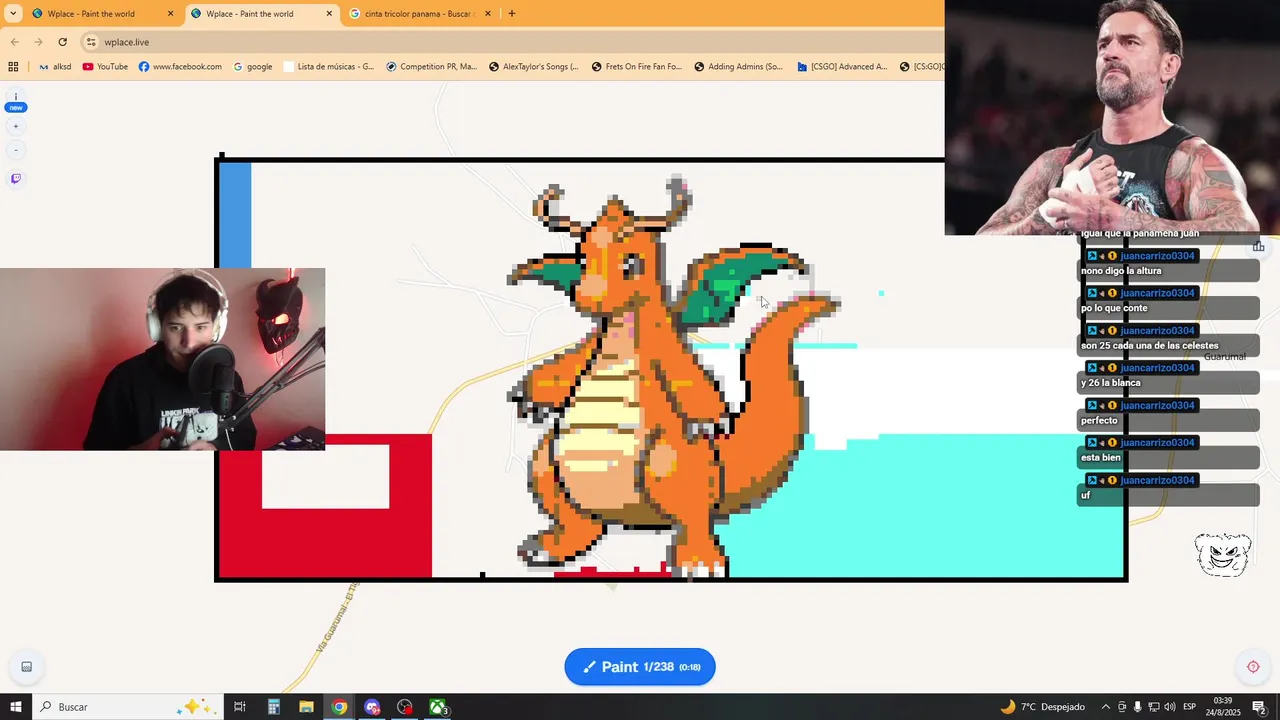Viewport: 1280px width, 720px height.
Task: Click the chat message 'perfecto'
Action: coord(1099,421)
